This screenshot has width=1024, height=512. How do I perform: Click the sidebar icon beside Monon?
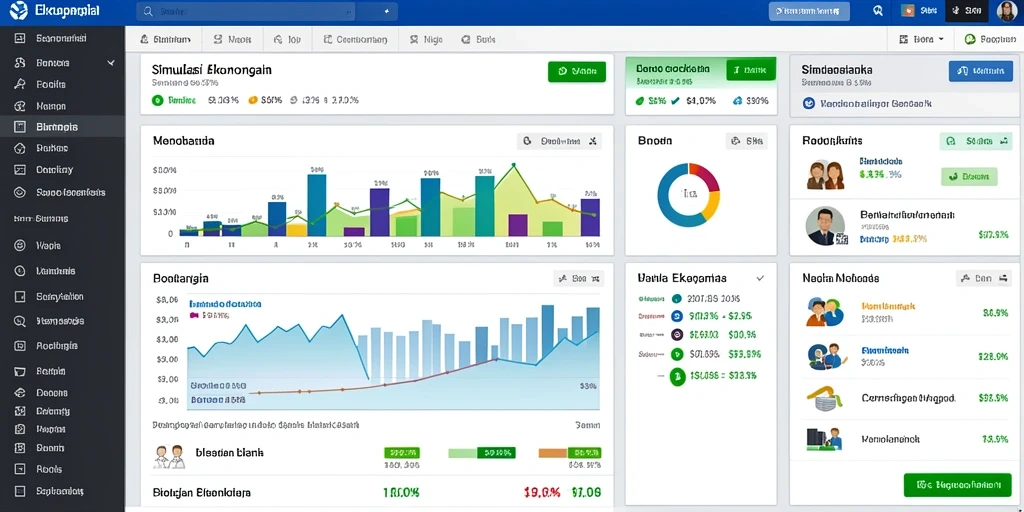pos(20,106)
